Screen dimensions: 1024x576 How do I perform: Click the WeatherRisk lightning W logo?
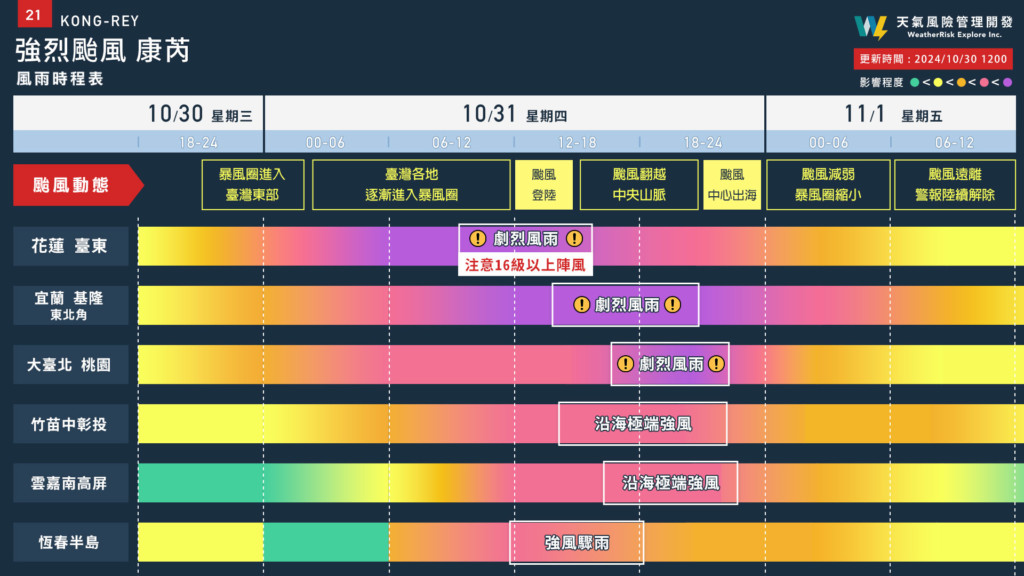tap(871, 26)
